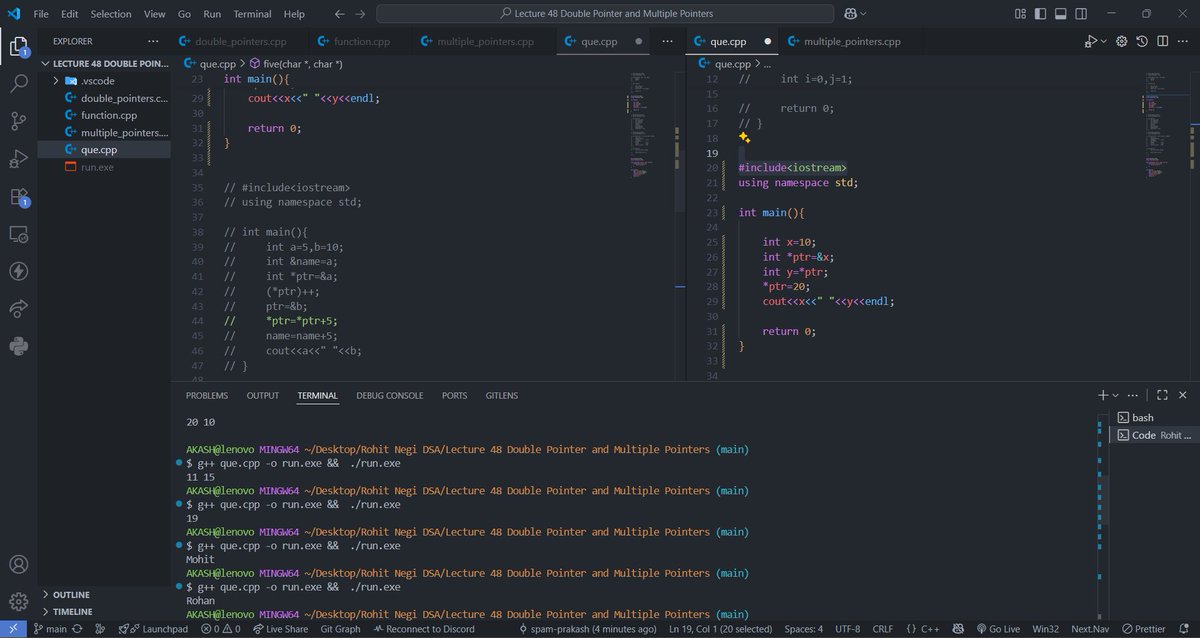
Task: Open the Run and Debug view
Action: click(18, 159)
